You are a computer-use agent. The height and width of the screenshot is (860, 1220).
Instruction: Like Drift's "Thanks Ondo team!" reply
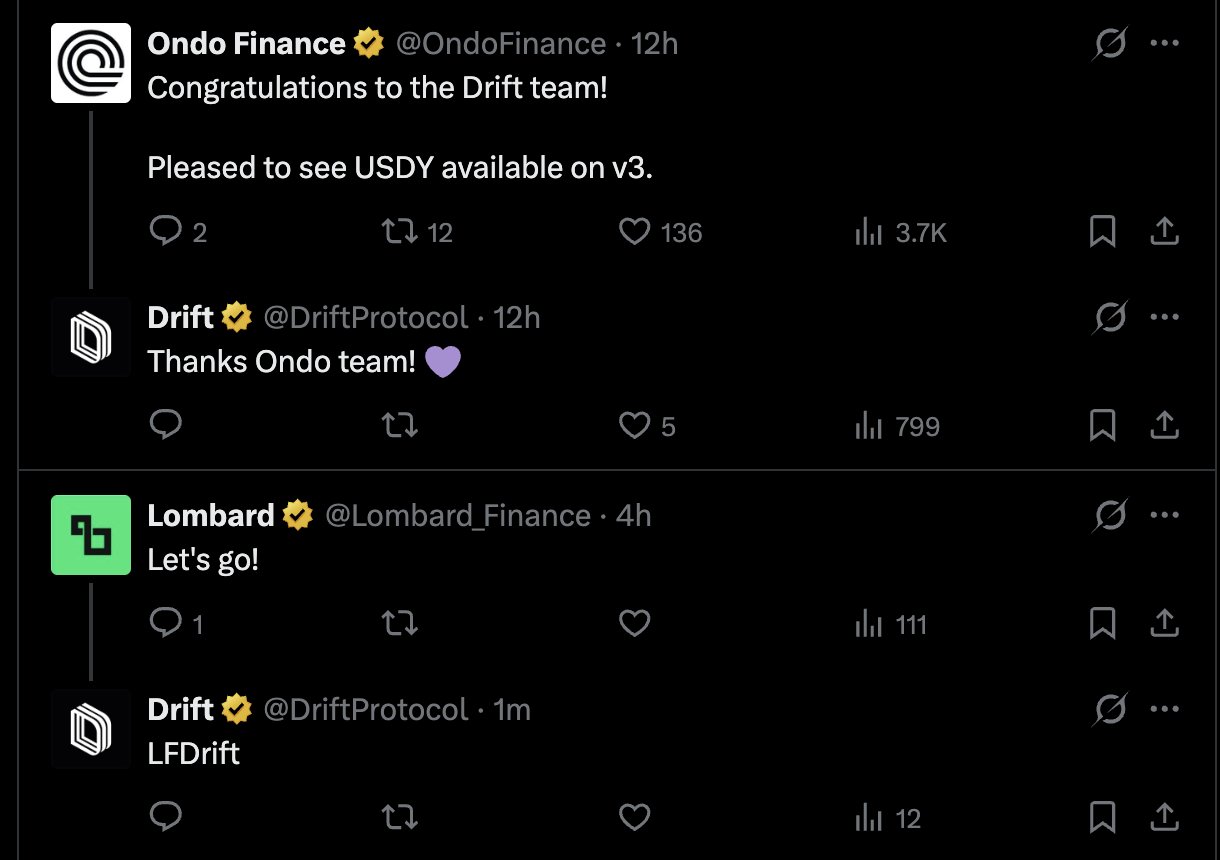point(635,426)
